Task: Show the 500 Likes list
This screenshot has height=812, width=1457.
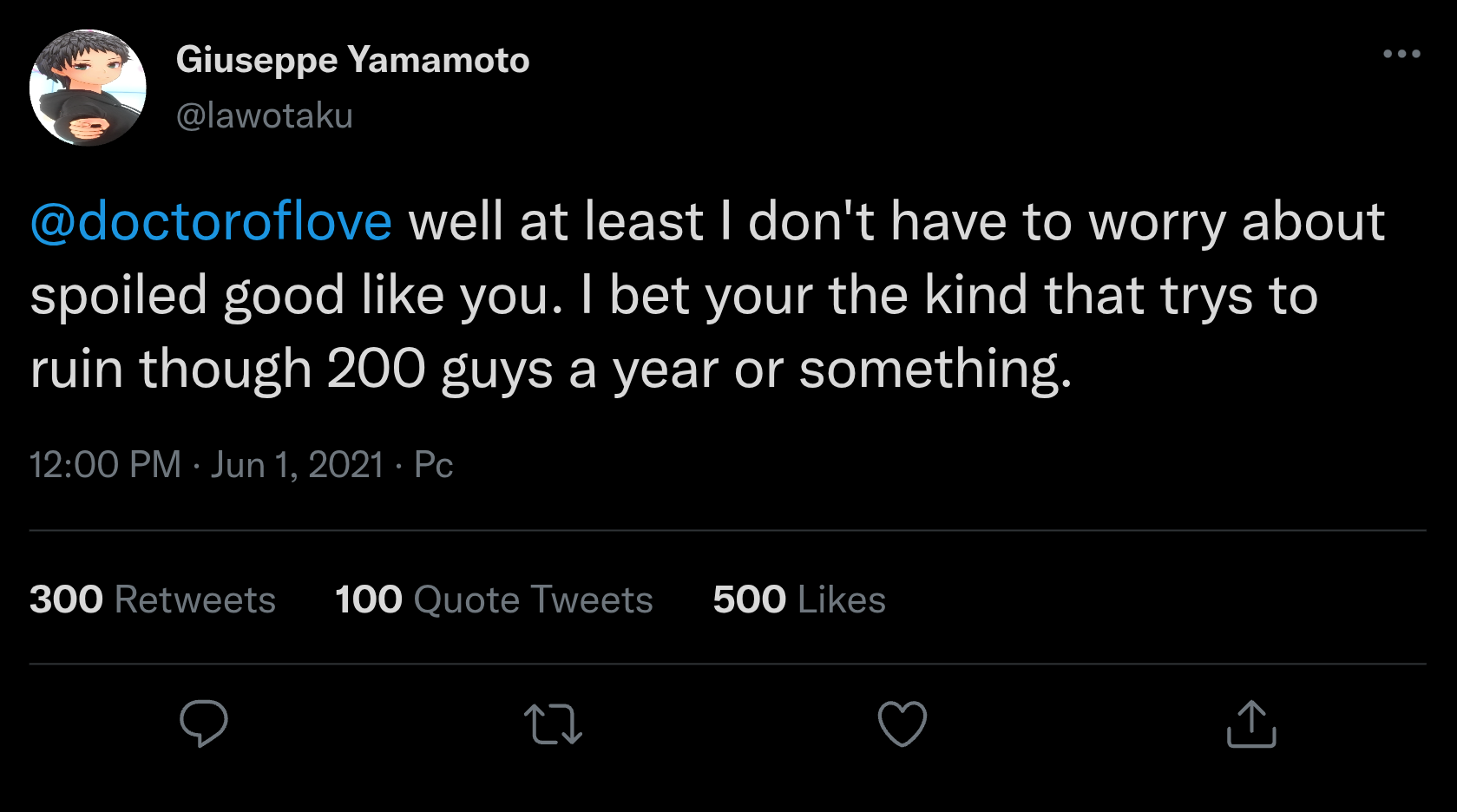Action: [799, 599]
